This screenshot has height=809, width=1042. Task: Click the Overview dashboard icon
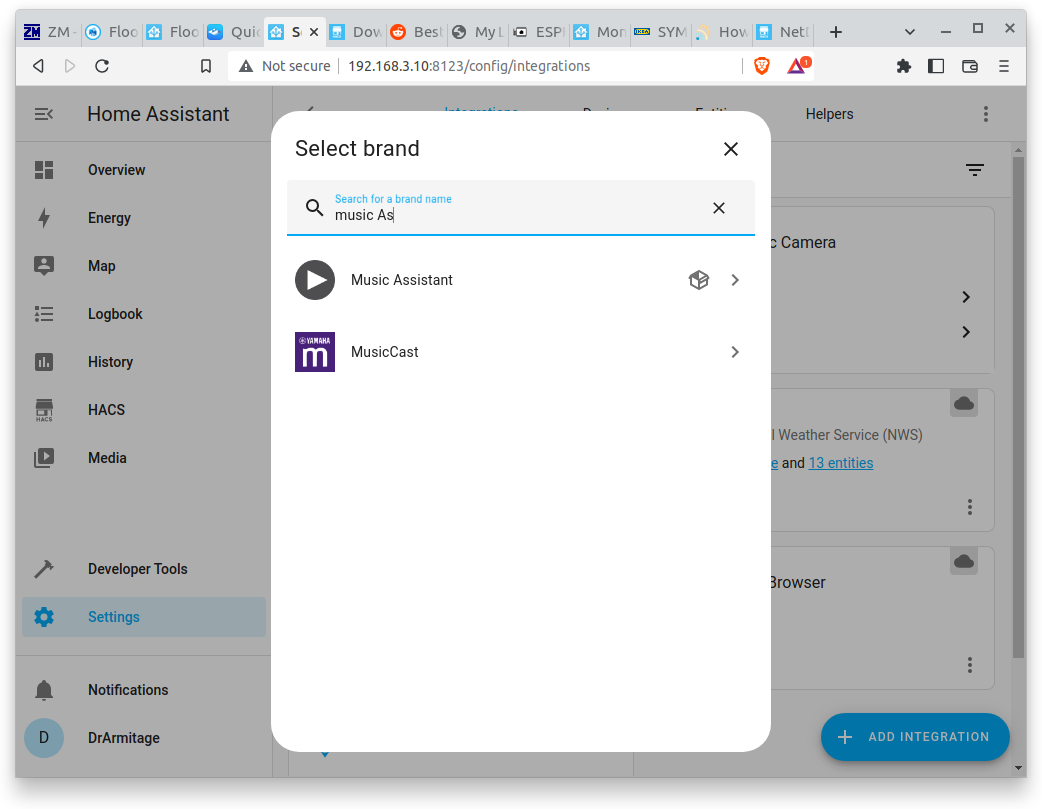44,170
